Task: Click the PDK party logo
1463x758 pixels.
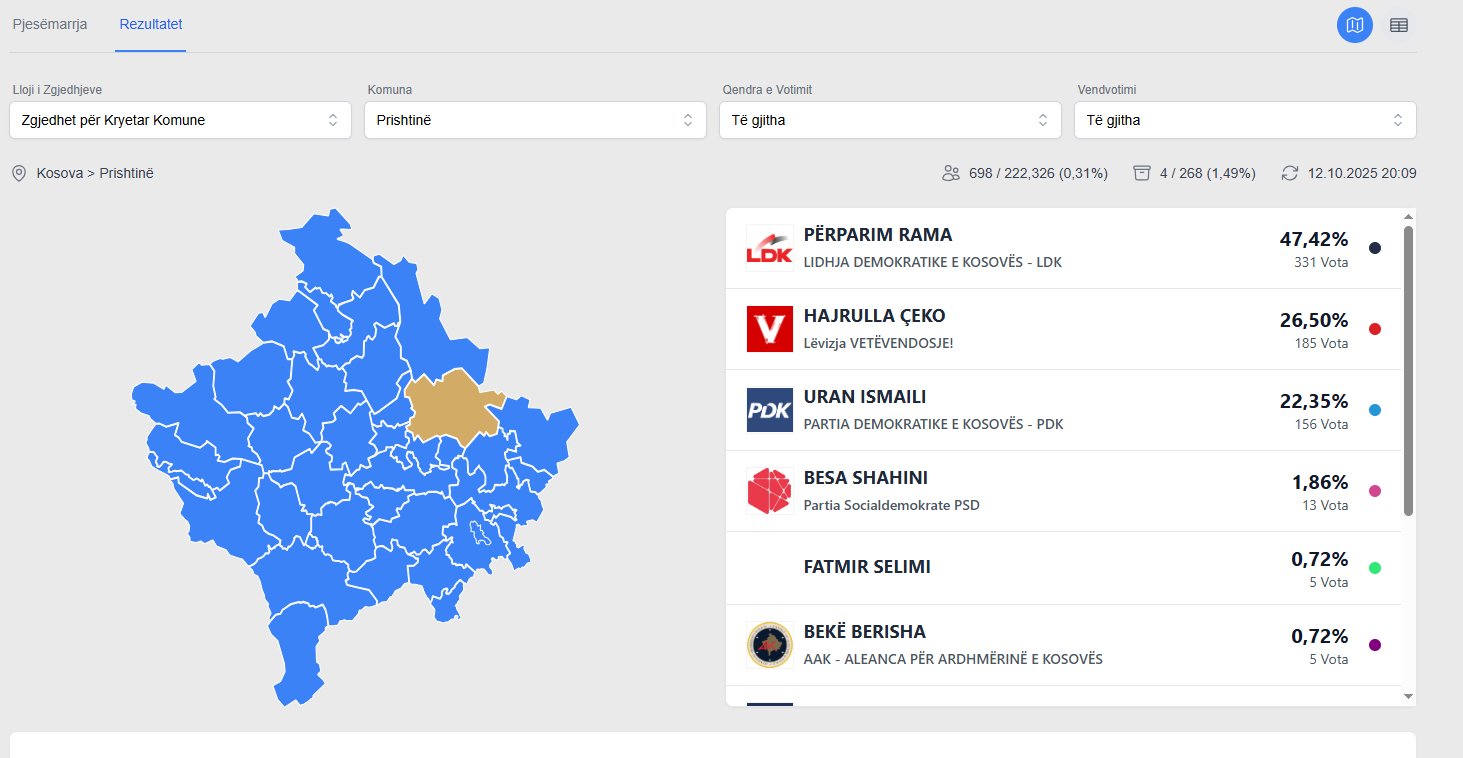Action: click(x=769, y=410)
